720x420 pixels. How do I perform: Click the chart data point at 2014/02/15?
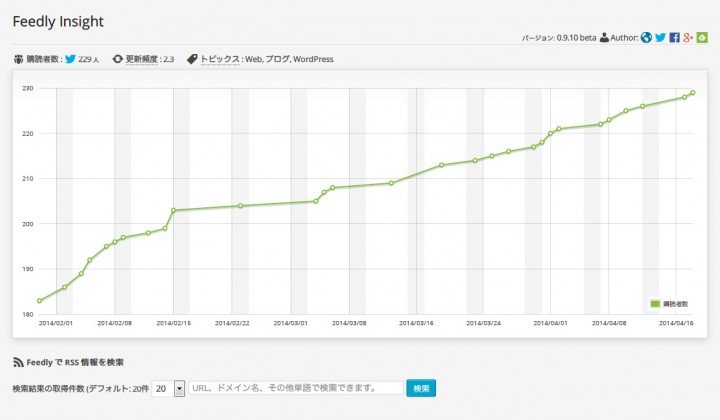(x=174, y=210)
